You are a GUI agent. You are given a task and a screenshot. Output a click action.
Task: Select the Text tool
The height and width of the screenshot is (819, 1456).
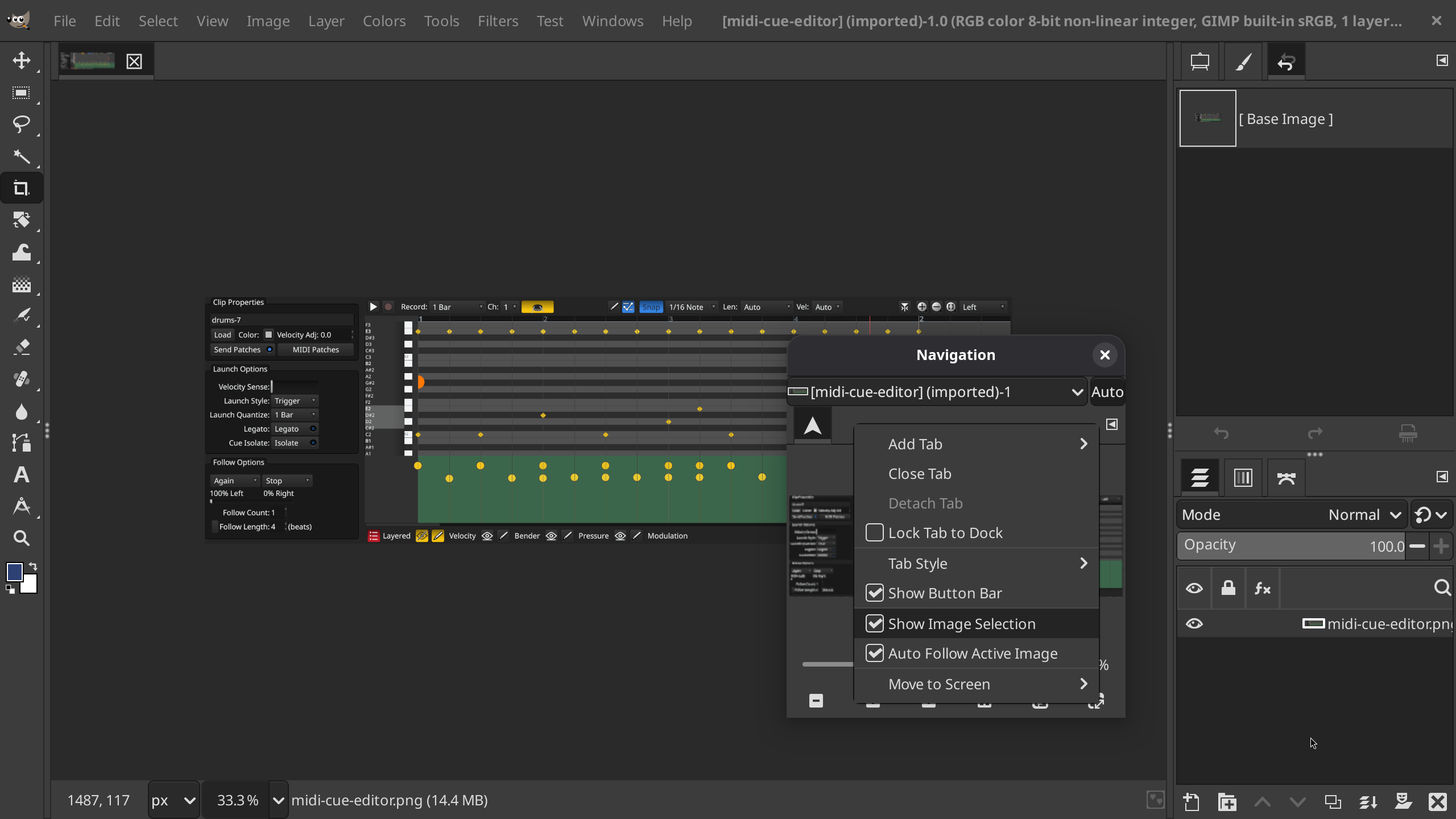[21, 474]
